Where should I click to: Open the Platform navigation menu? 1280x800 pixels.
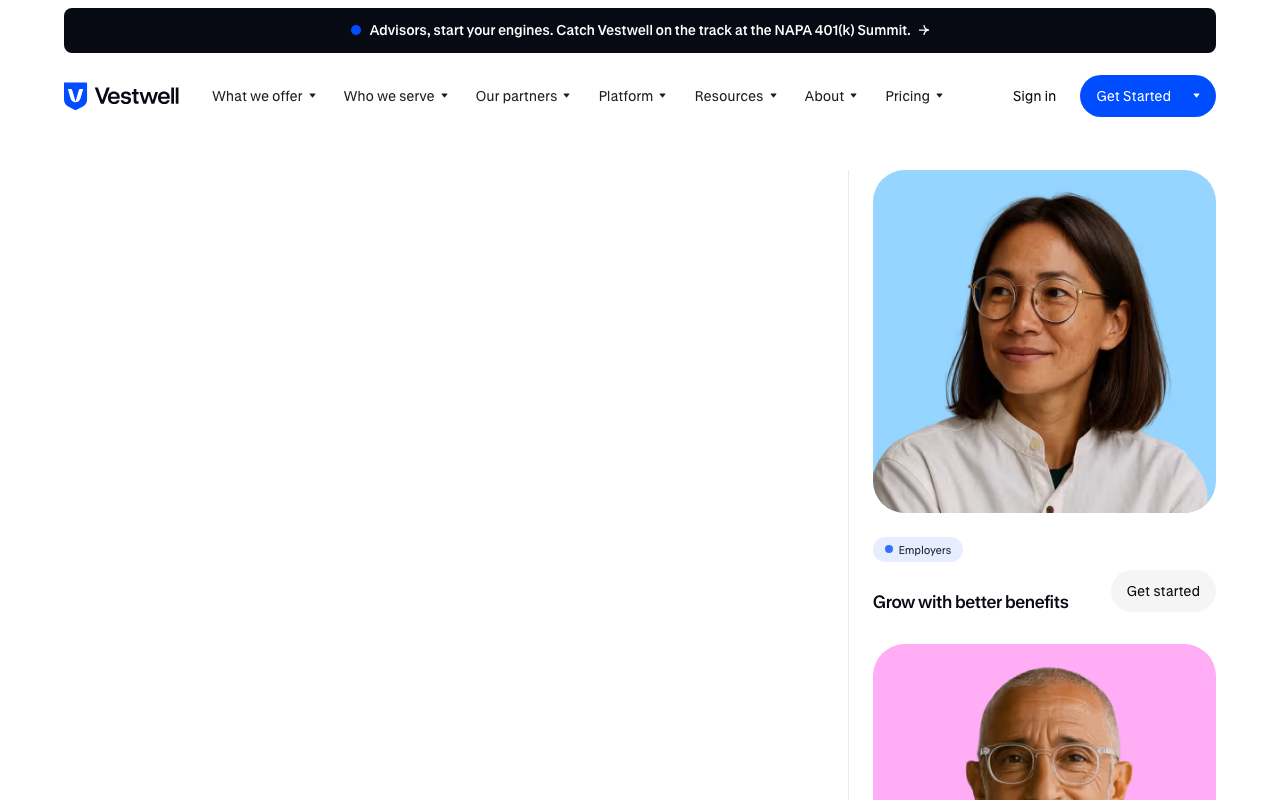pos(632,96)
